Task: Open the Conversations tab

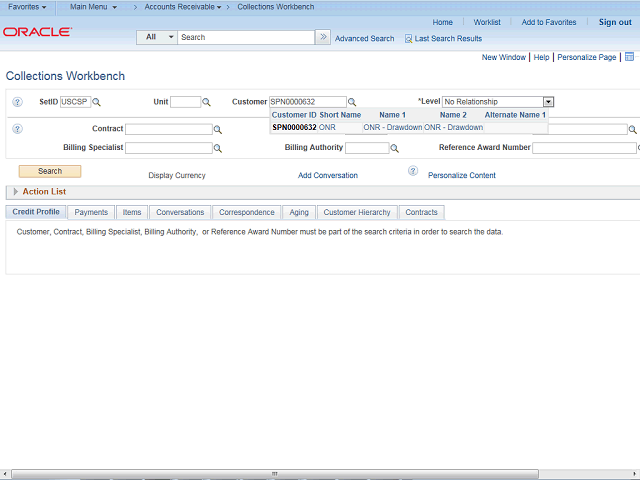Action: [x=180, y=212]
